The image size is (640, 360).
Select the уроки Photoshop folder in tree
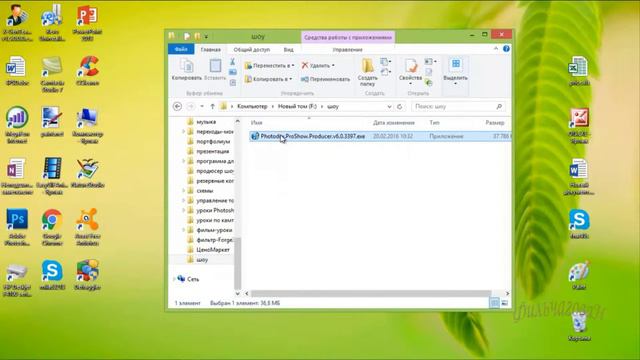(215, 210)
